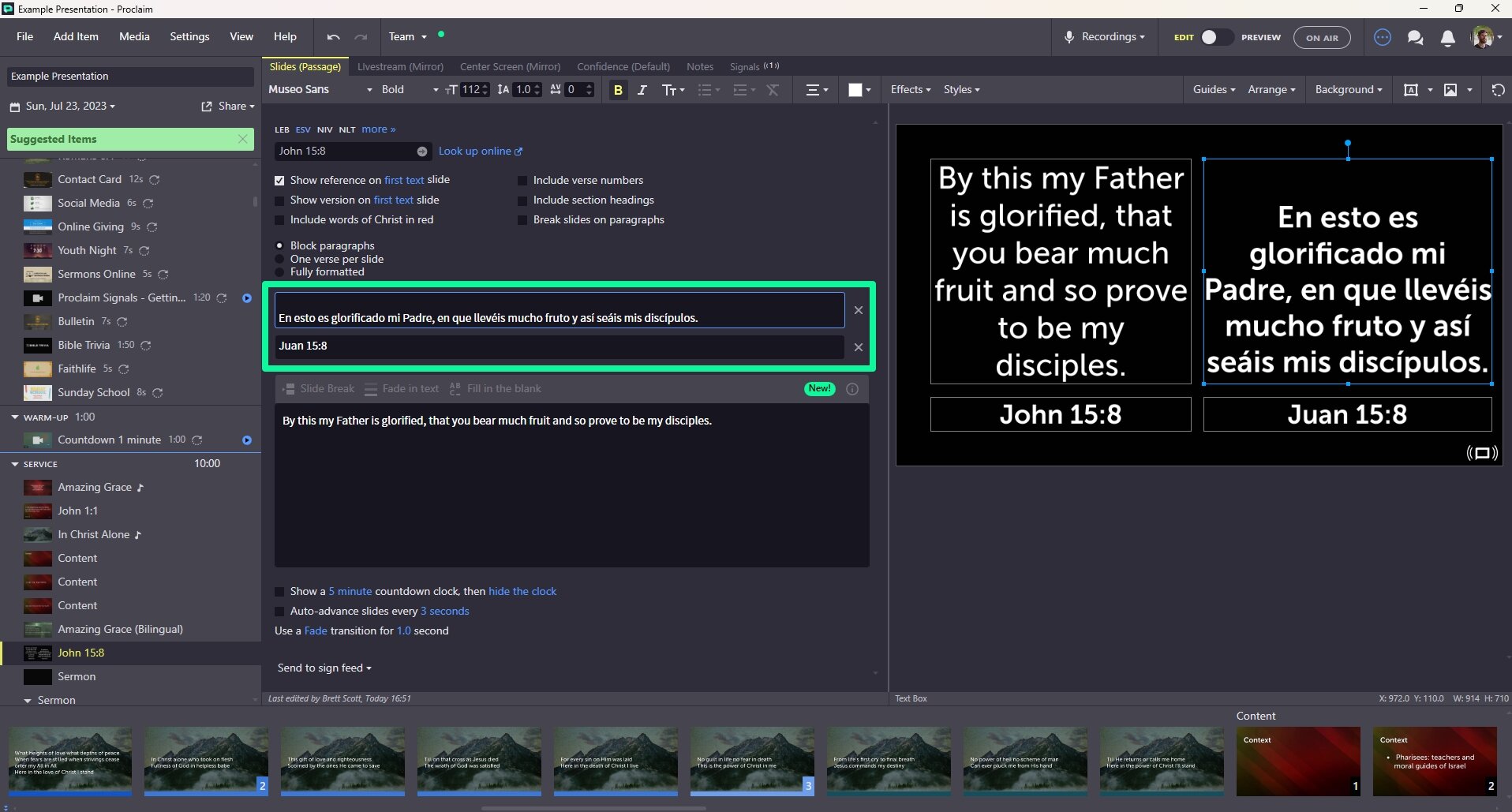The height and width of the screenshot is (812, 1512).
Task: Open the Background dropdown
Action: pyautogui.click(x=1348, y=90)
